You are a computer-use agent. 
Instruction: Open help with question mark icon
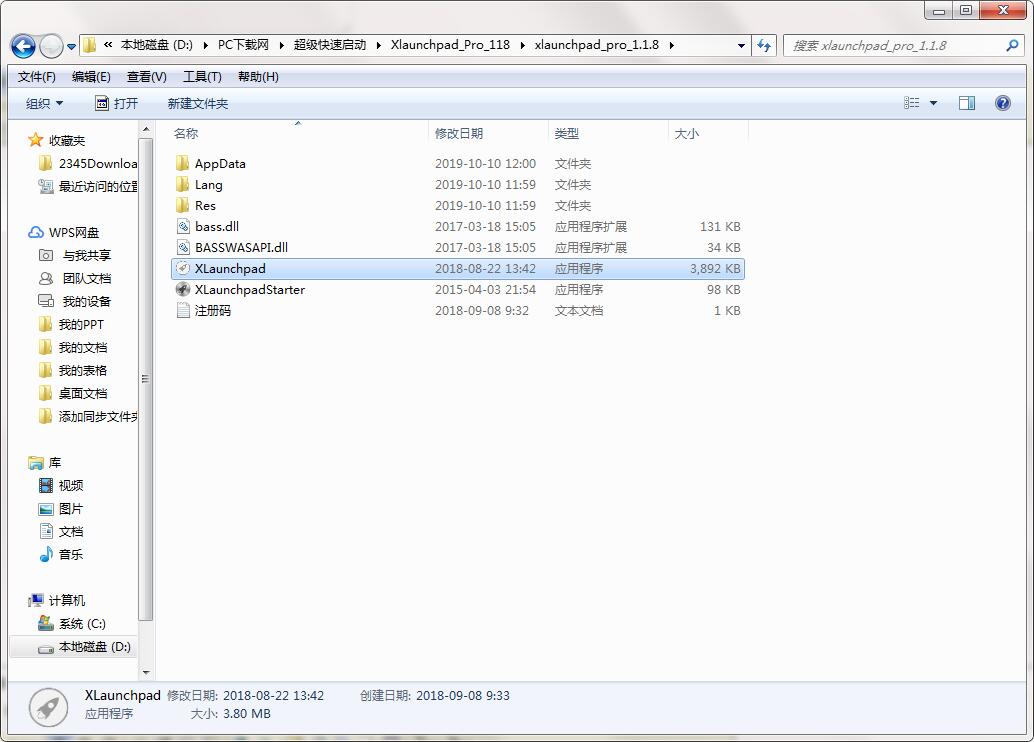[x=1002, y=103]
